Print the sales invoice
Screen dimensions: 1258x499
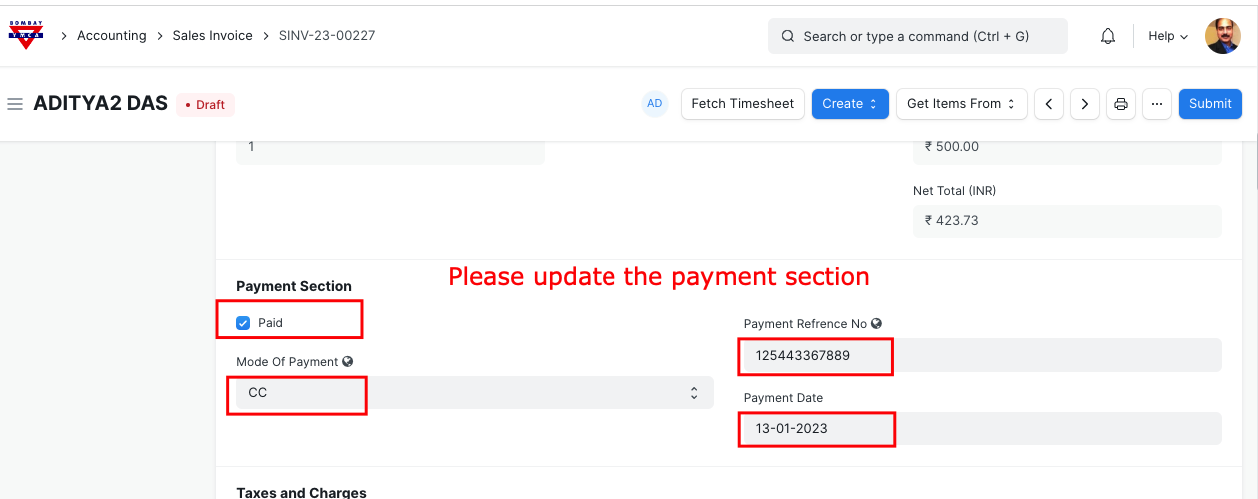[x=1121, y=104]
